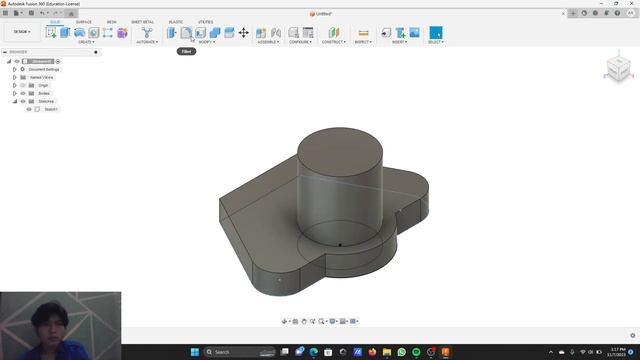Select the Hole tool
Image resolution: width=640 pixels, height=360 pixels.
93,33
